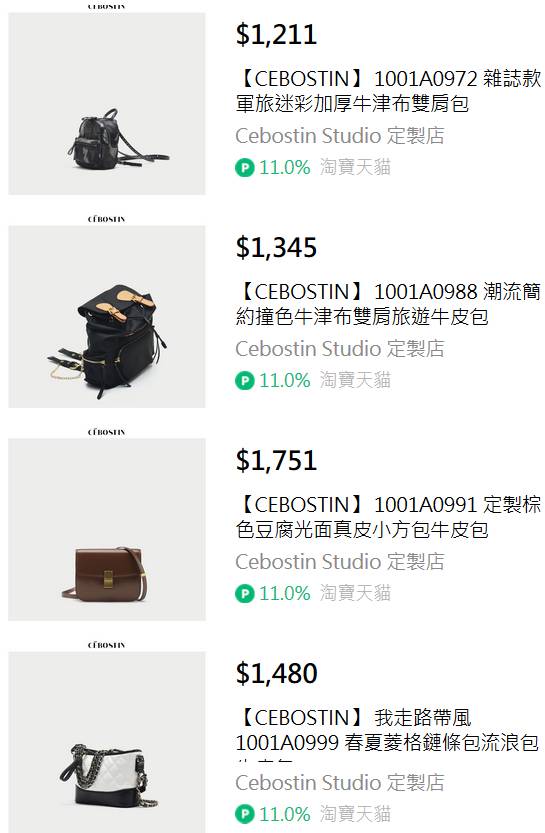Visit Cebostin Studio 定製店 under the $1,751 listing
Screen dimensions: 545x833
click(x=340, y=562)
